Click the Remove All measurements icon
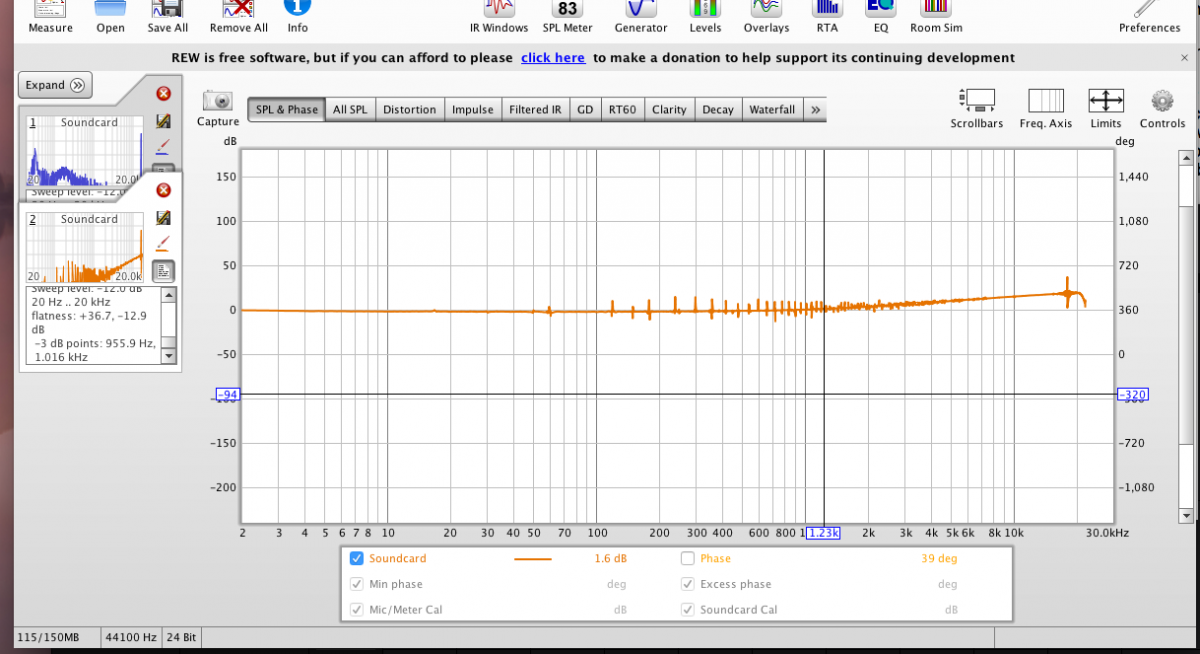This screenshot has height=654, width=1200. [238, 9]
